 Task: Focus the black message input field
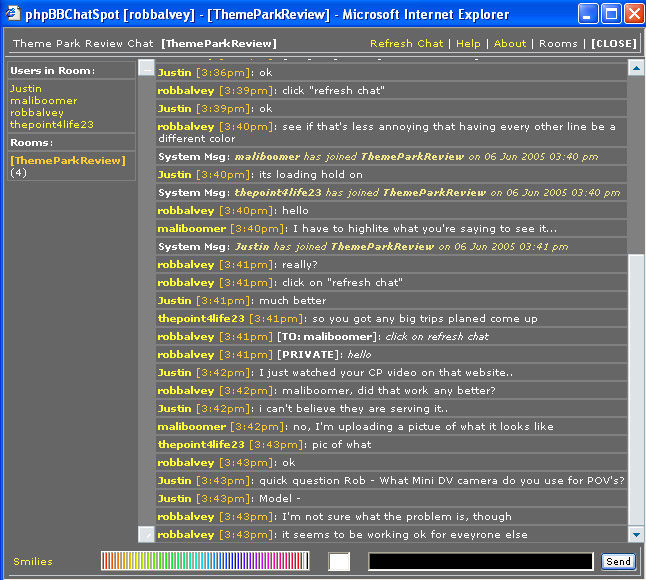(481, 561)
